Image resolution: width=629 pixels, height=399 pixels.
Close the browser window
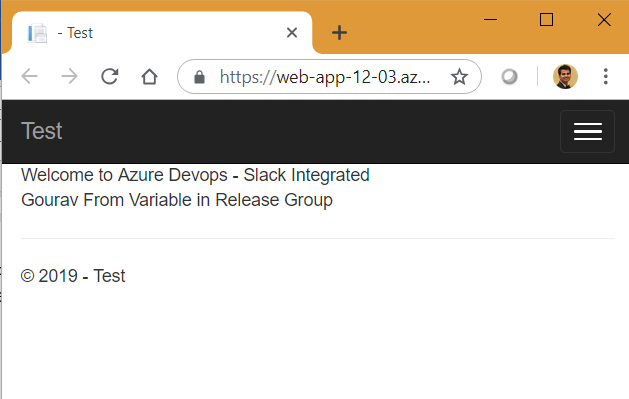(x=604, y=19)
